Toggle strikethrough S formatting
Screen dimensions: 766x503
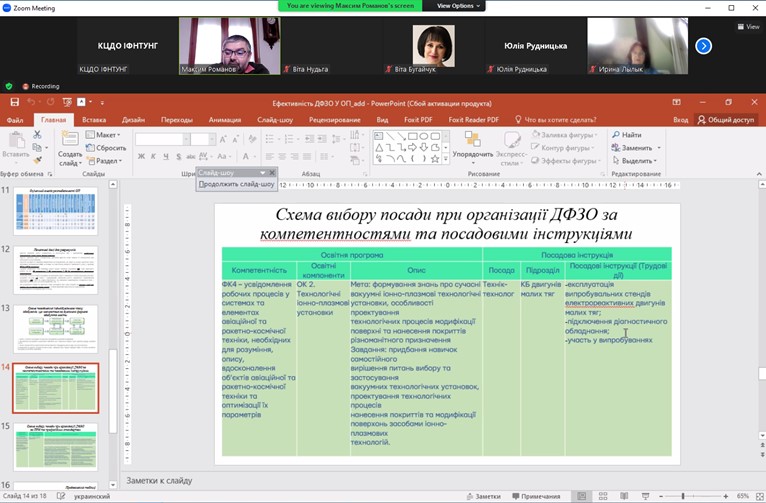(178, 156)
